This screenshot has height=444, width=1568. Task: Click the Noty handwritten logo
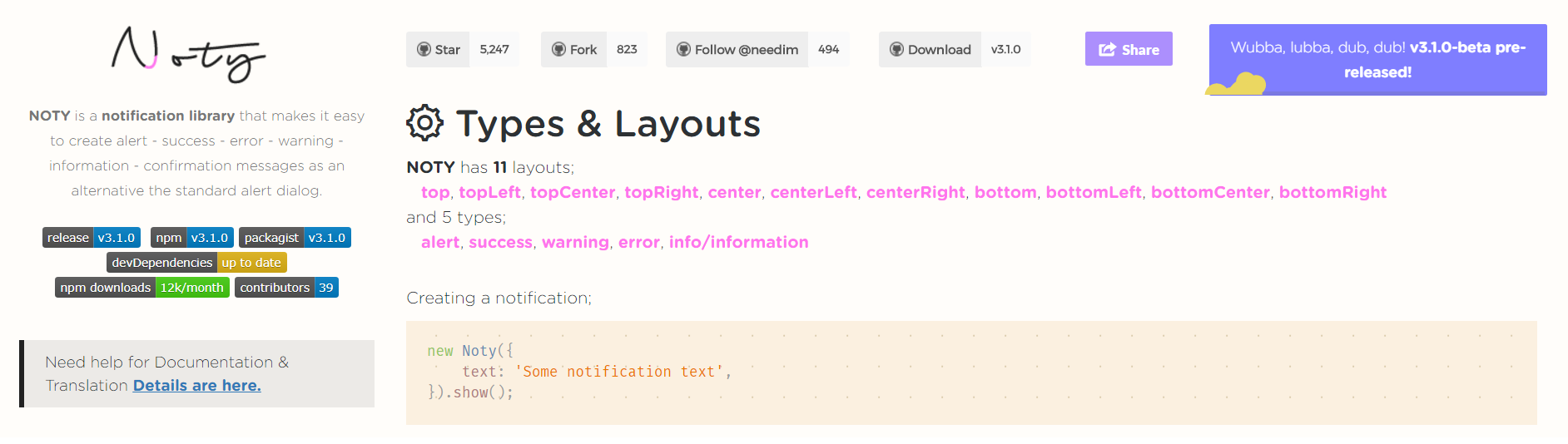click(x=188, y=54)
